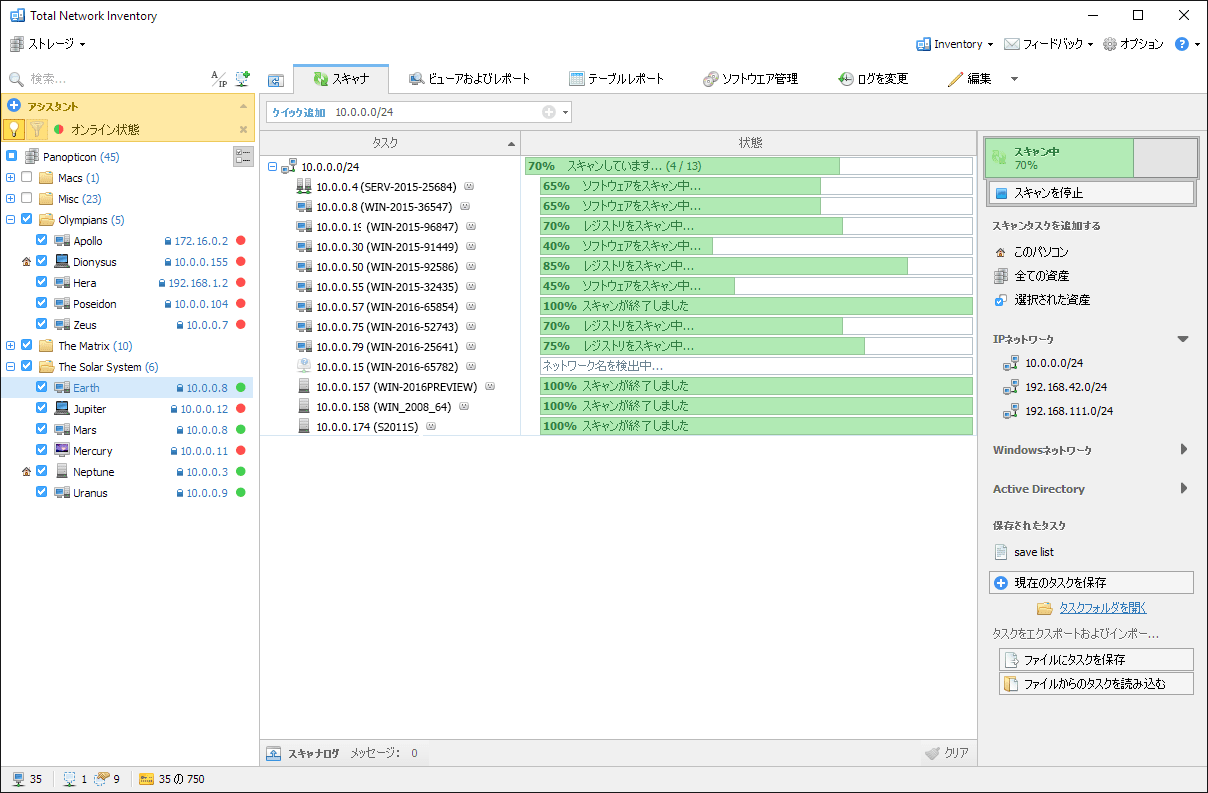Click the scanner log expand icon
The image size is (1208, 793).
[x=273, y=754]
